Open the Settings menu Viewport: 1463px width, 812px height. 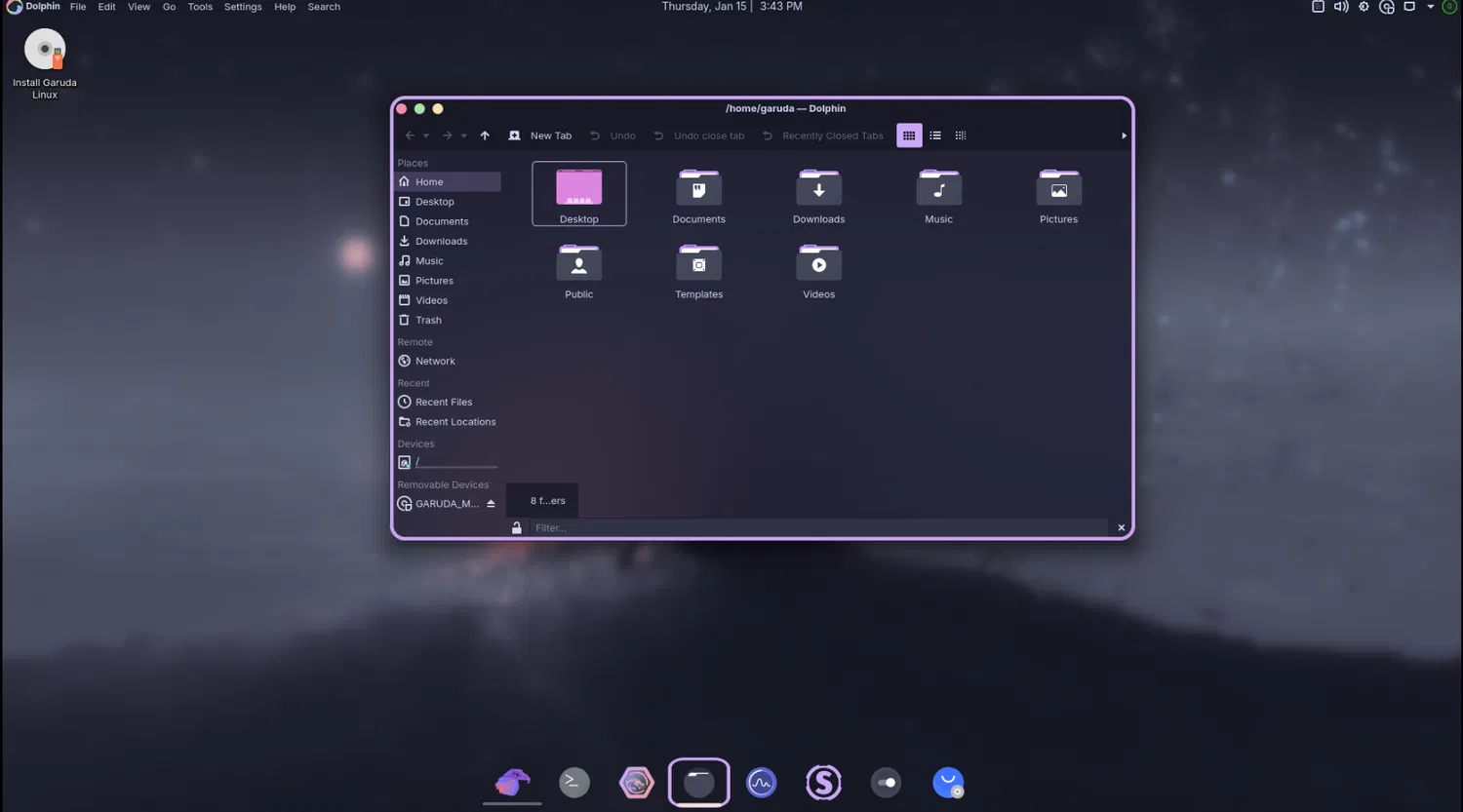tap(243, 7)
